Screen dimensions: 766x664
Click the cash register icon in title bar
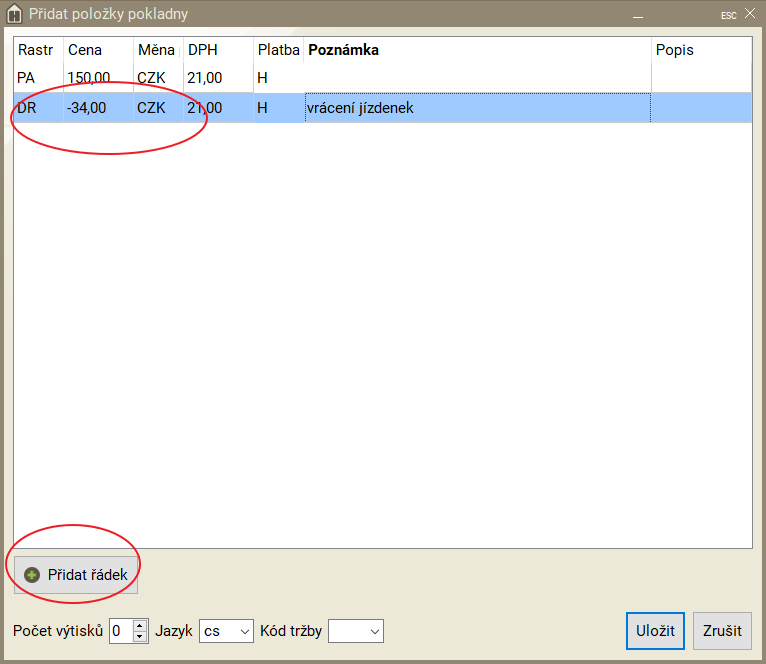click(x=14, y=14)
